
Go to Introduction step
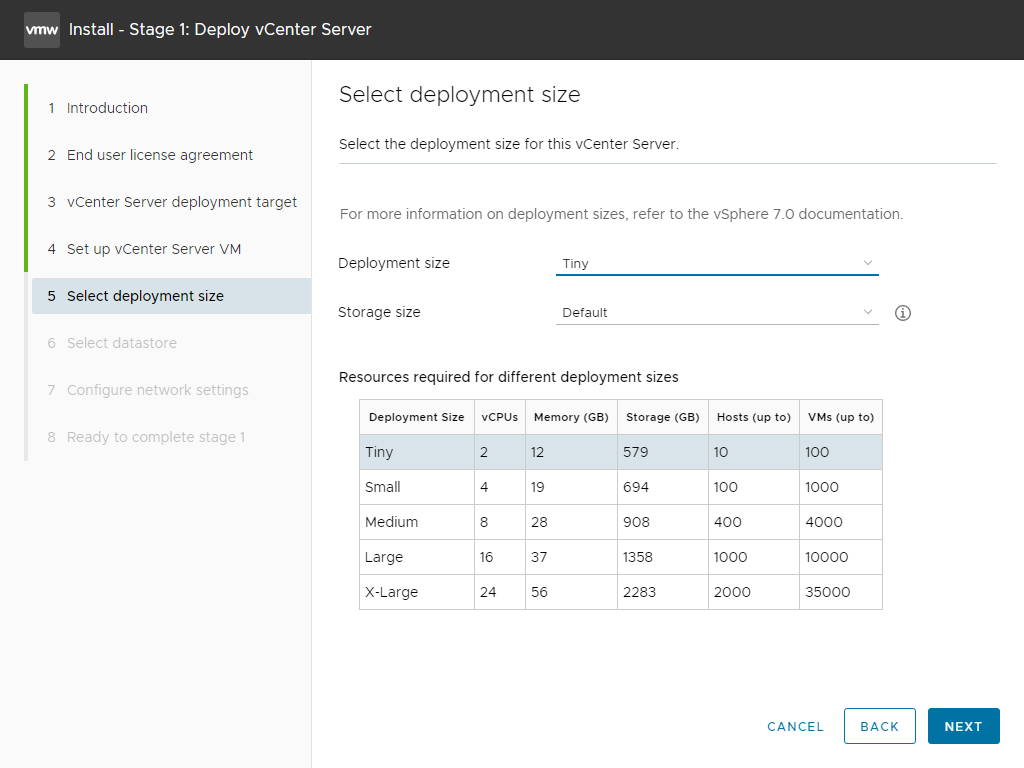click(x=107, y=108)
